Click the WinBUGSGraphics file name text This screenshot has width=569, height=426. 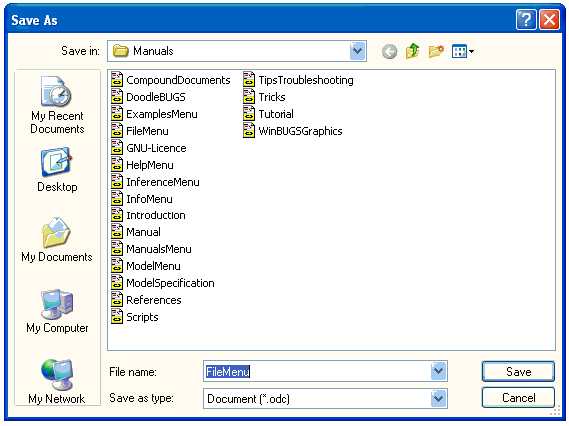click(300, 131)
